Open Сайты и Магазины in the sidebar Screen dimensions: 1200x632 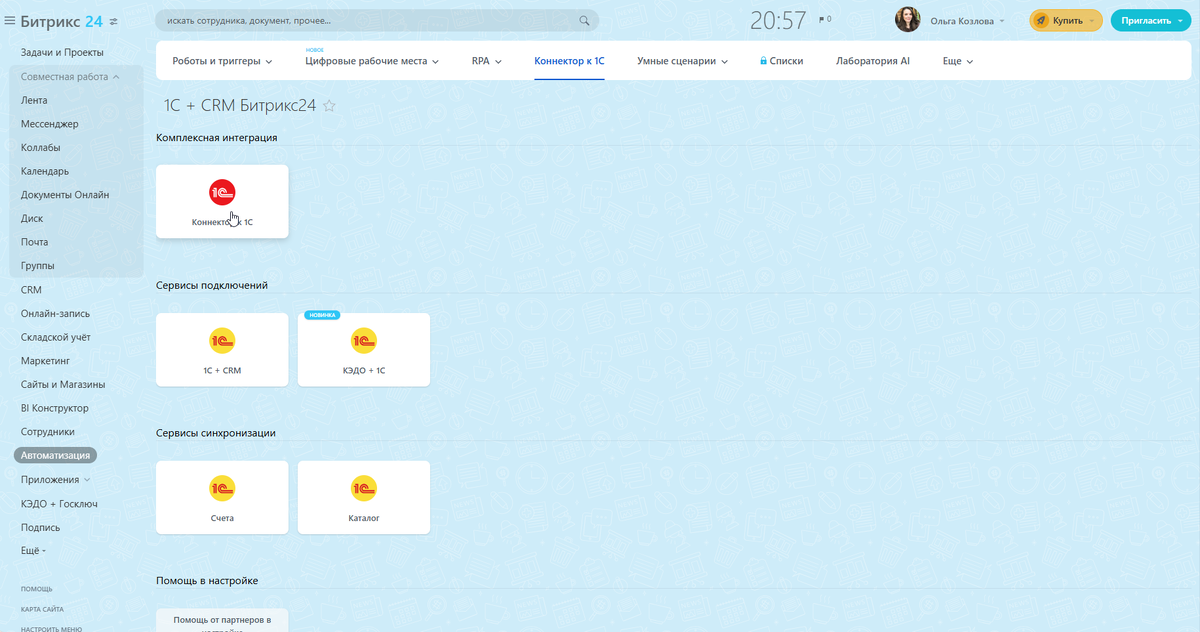(63, 385)
